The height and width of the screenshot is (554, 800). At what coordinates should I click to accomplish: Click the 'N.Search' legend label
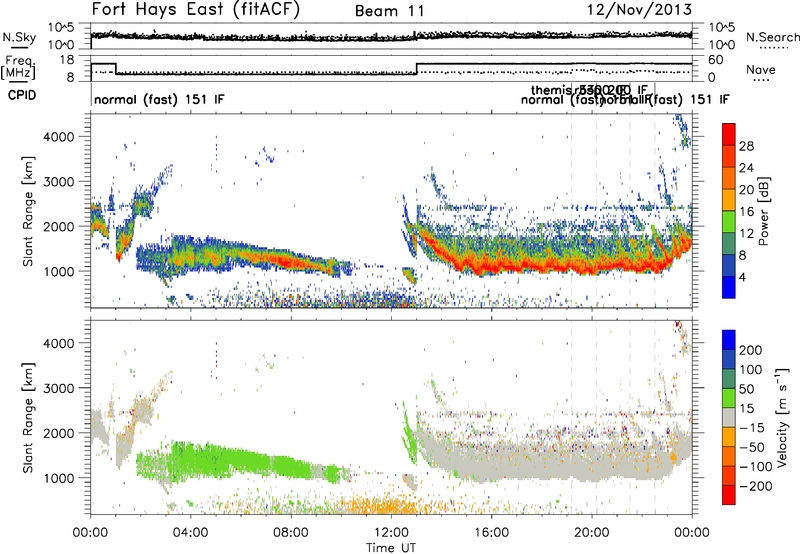click(772, 37)
